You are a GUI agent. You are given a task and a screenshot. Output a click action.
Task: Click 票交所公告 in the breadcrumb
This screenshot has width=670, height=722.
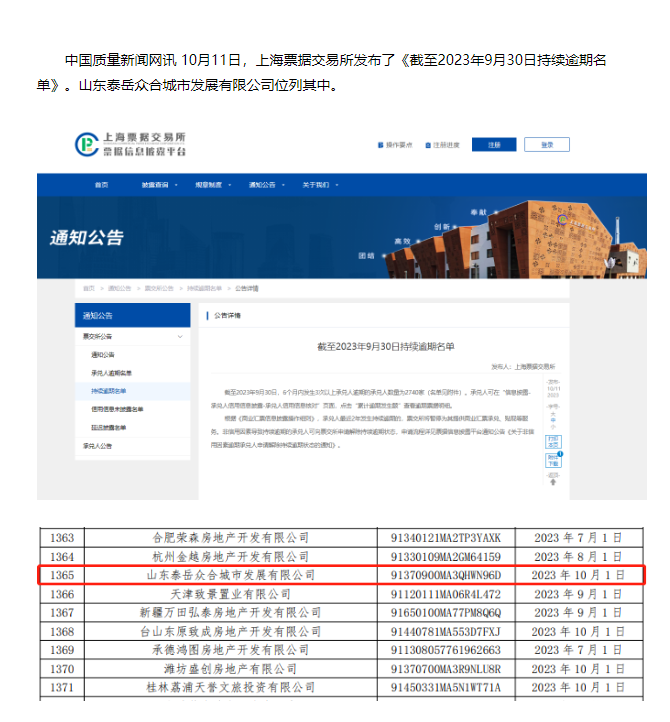(x=159, y=288)
